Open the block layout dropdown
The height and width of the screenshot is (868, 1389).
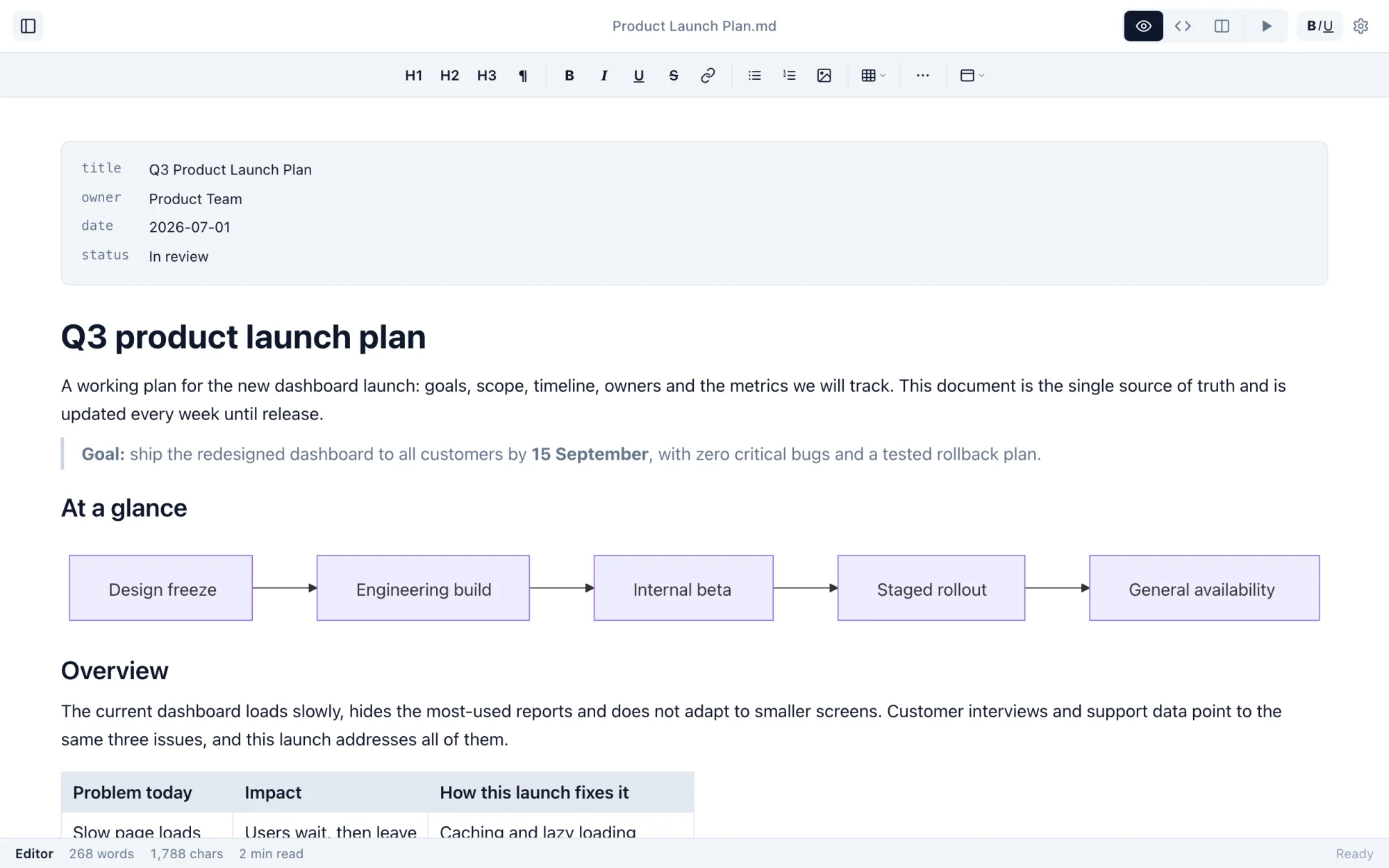[x=972, y=76]
